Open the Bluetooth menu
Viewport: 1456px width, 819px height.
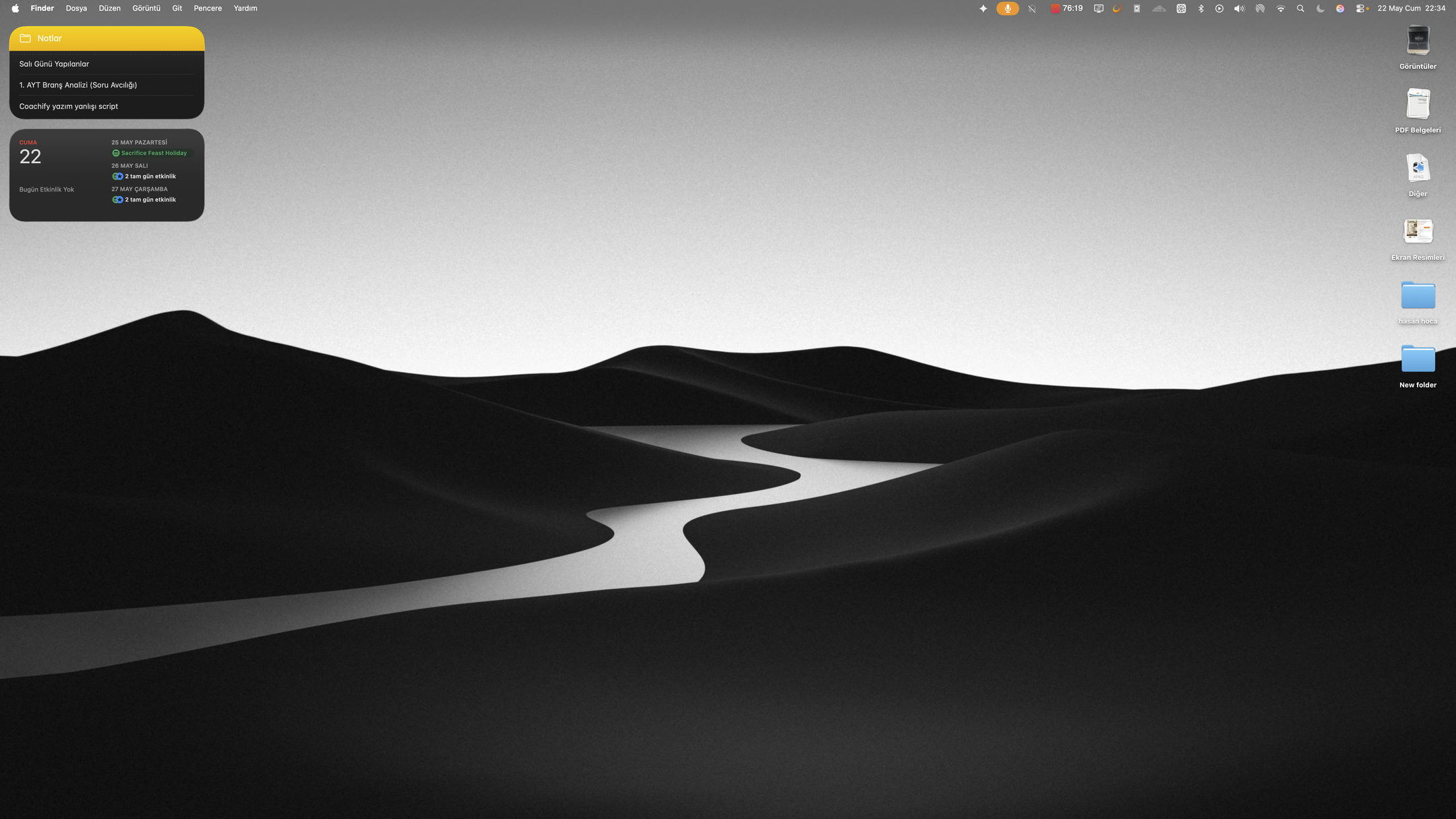[1201, 8]
